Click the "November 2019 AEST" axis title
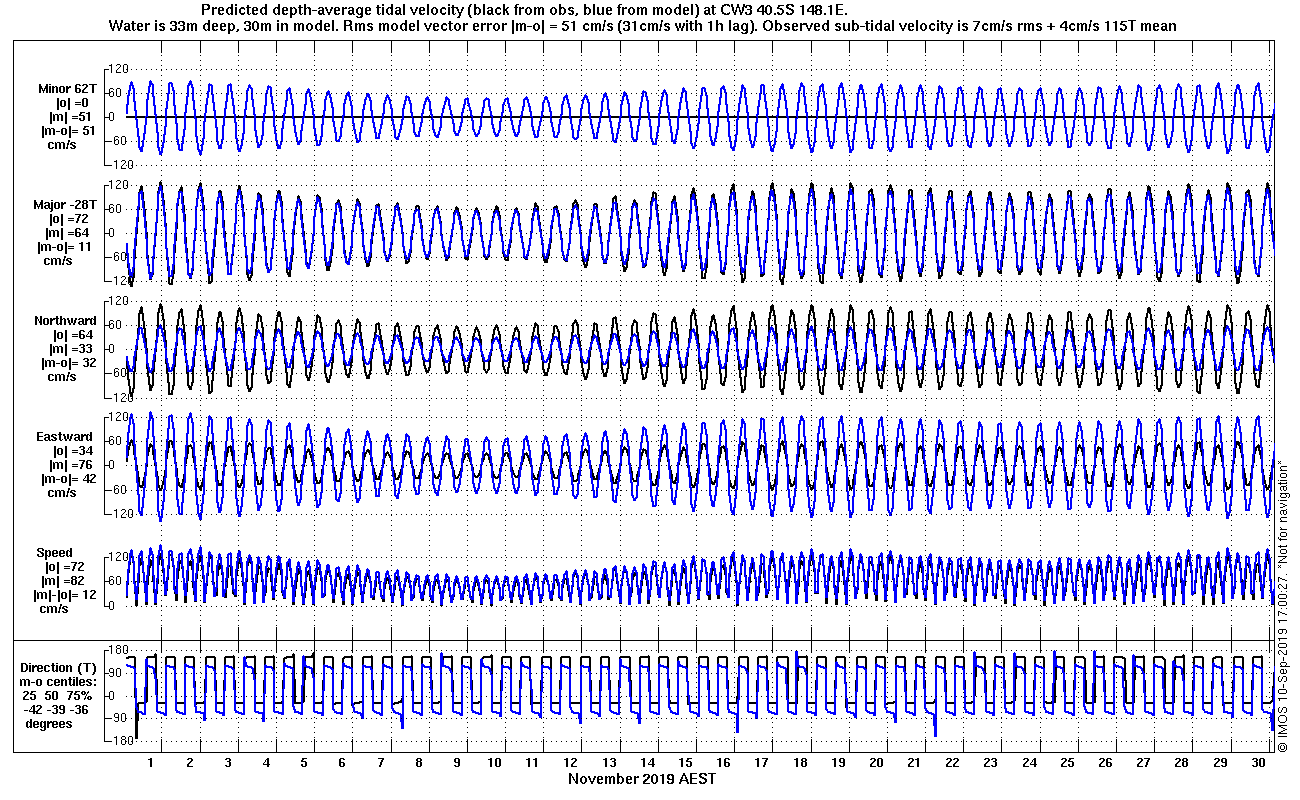This screenshot has width=1300, height=800. point(641,779)
